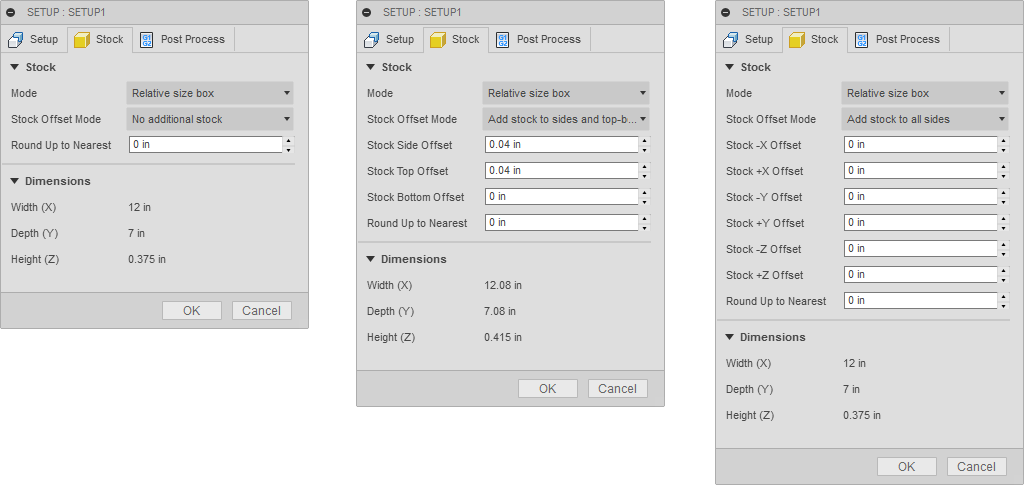
Task: Collapse the left SETUP1 dialog via minus icon
Action: (10, 12)
